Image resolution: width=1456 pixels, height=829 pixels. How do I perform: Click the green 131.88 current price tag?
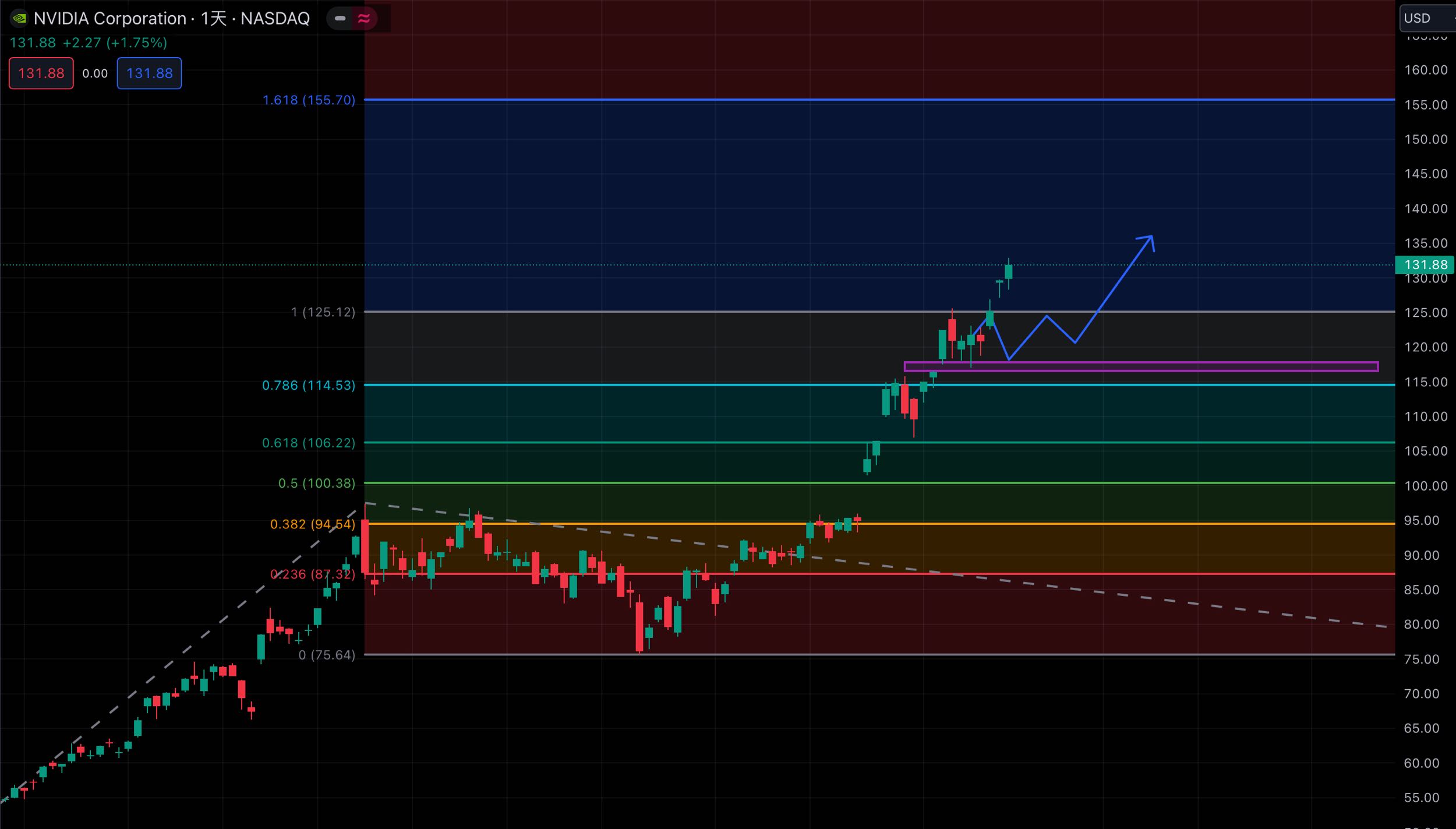coord(1425,265)
